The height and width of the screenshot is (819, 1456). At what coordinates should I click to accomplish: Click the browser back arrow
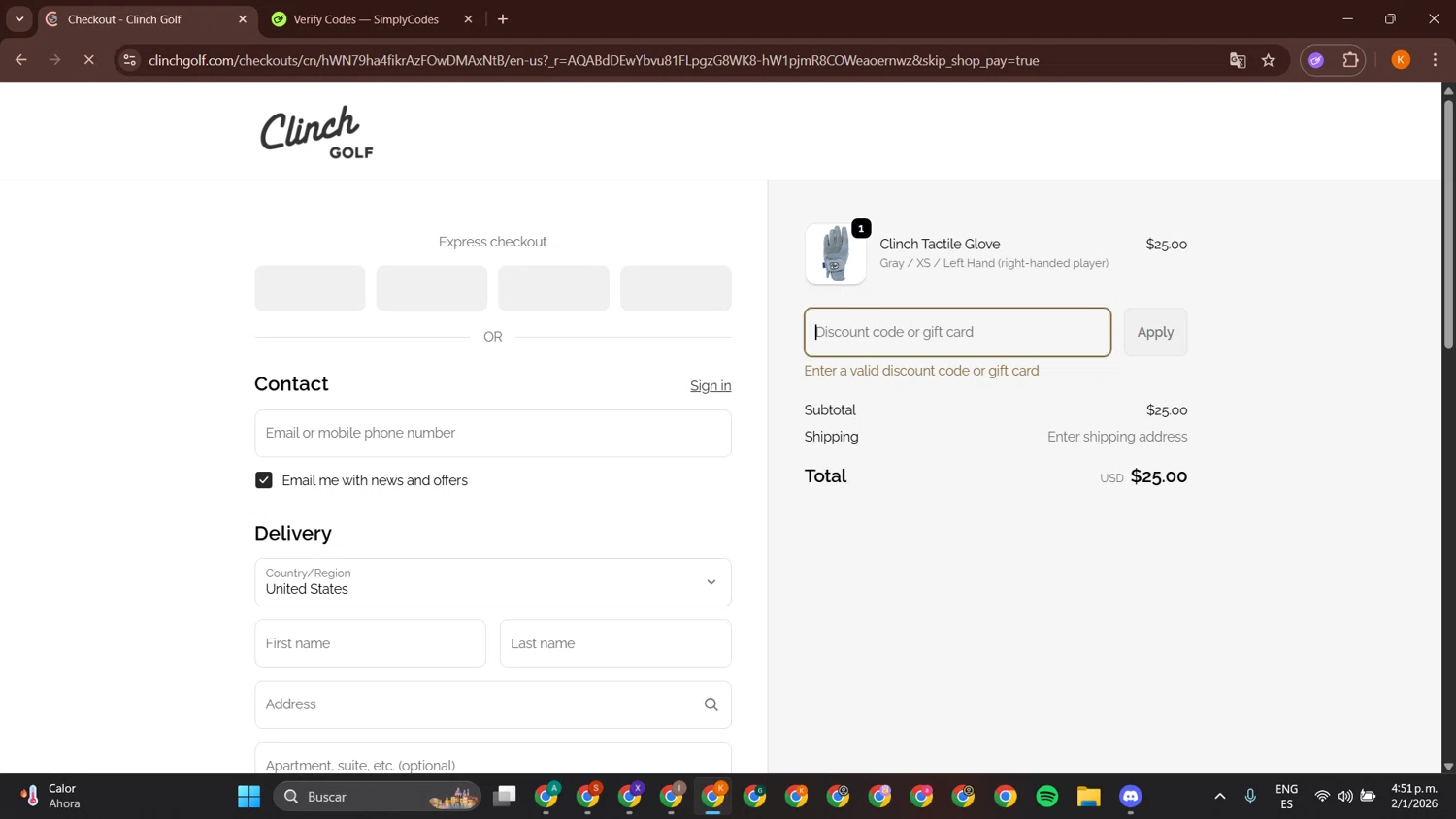pos(21,60)
